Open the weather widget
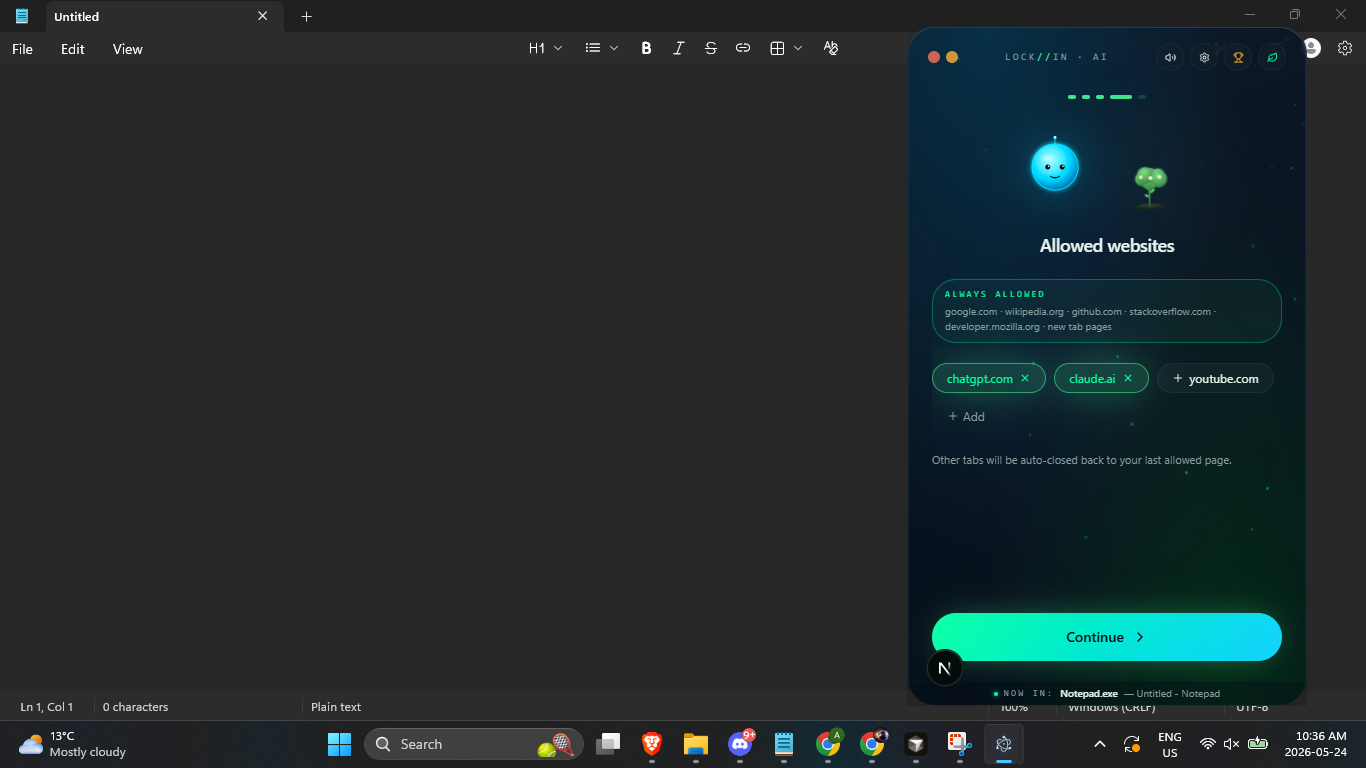Screen dimensions: 1366x768 coord(72,744)
